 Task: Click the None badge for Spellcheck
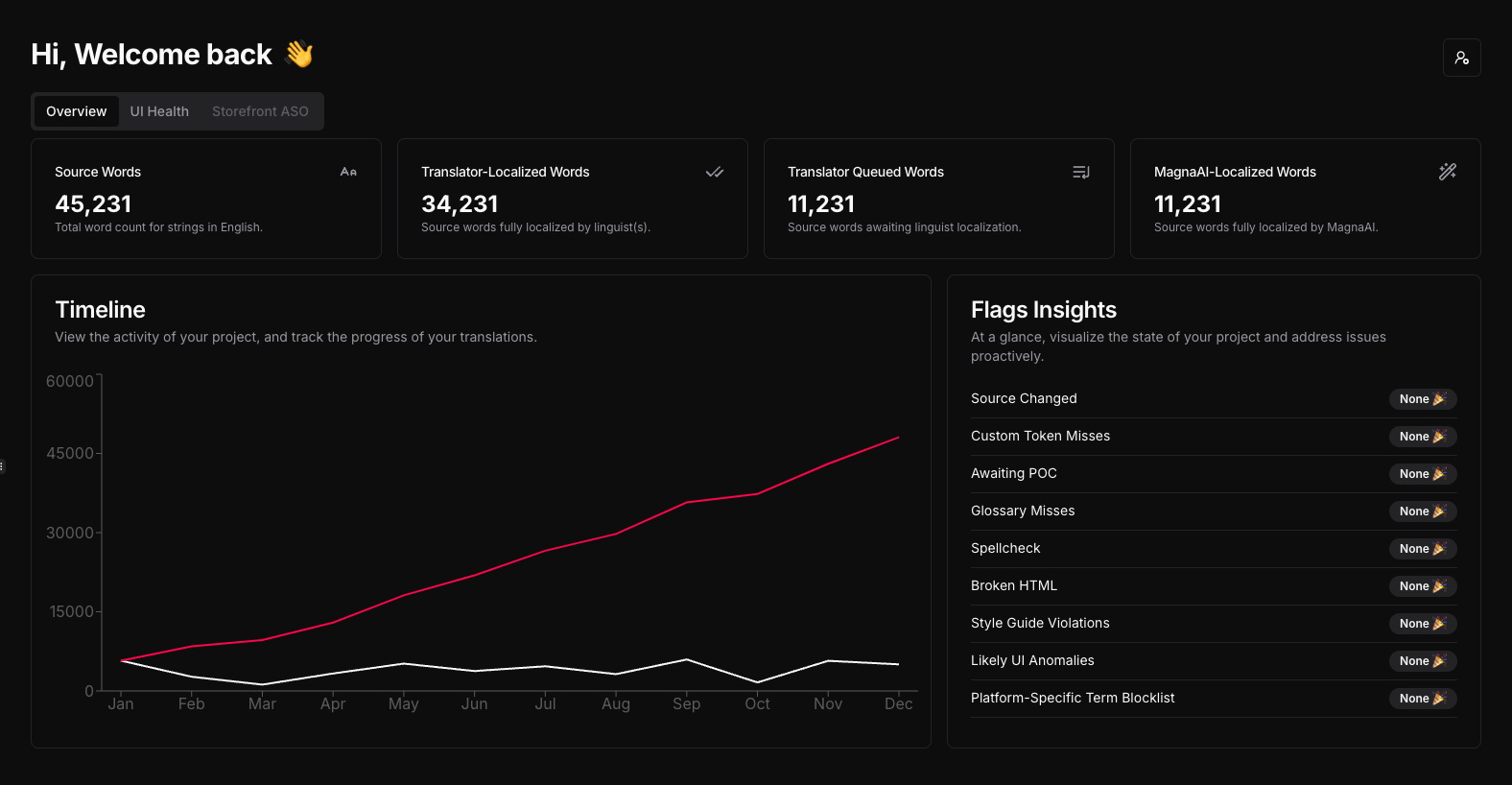[x=1423, y=549]
